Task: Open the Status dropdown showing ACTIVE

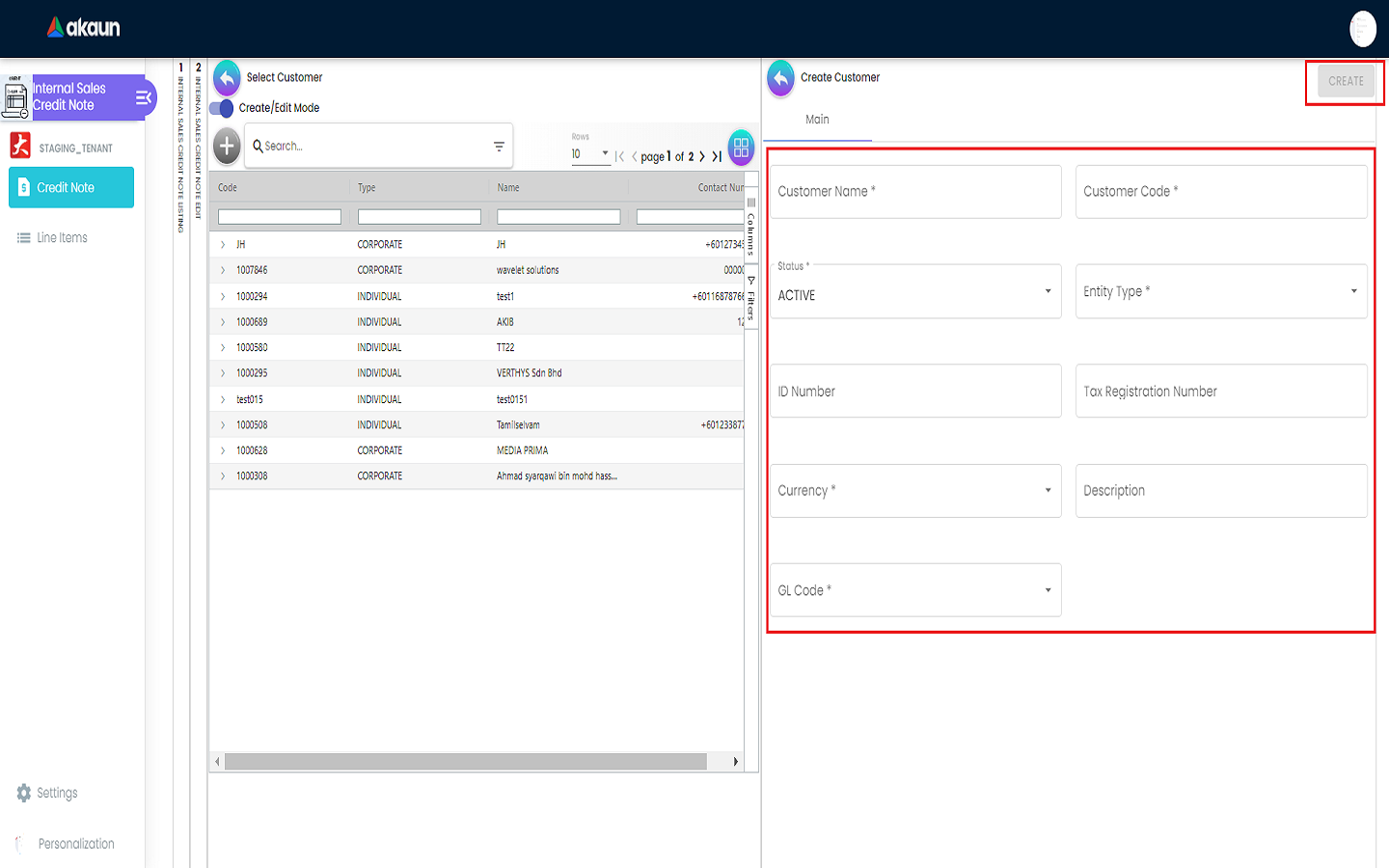Action: pyautogui.click(x=914, y=291)
